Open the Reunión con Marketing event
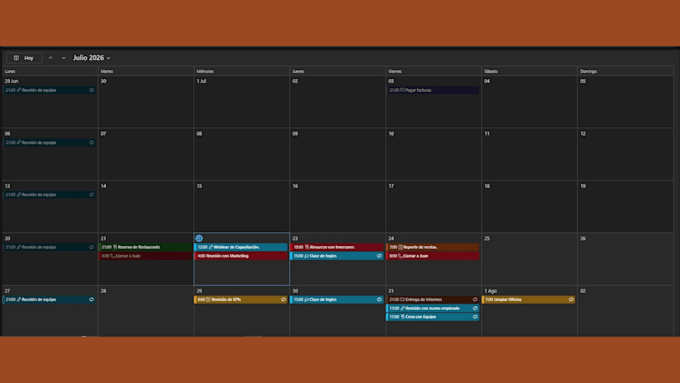Viewport: 680px width, 383px height. [242, 256]
